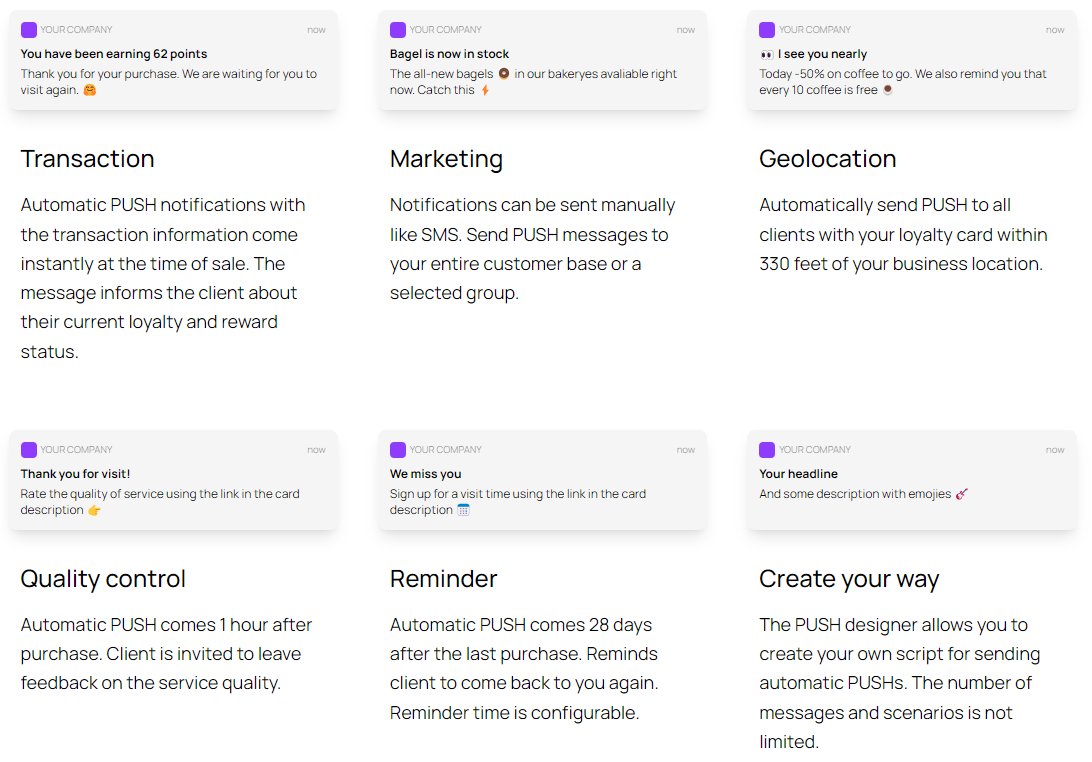Click purple company icon in Transaction notification
The width and height of the screenshot is (1092, 762).
point(29,30)
